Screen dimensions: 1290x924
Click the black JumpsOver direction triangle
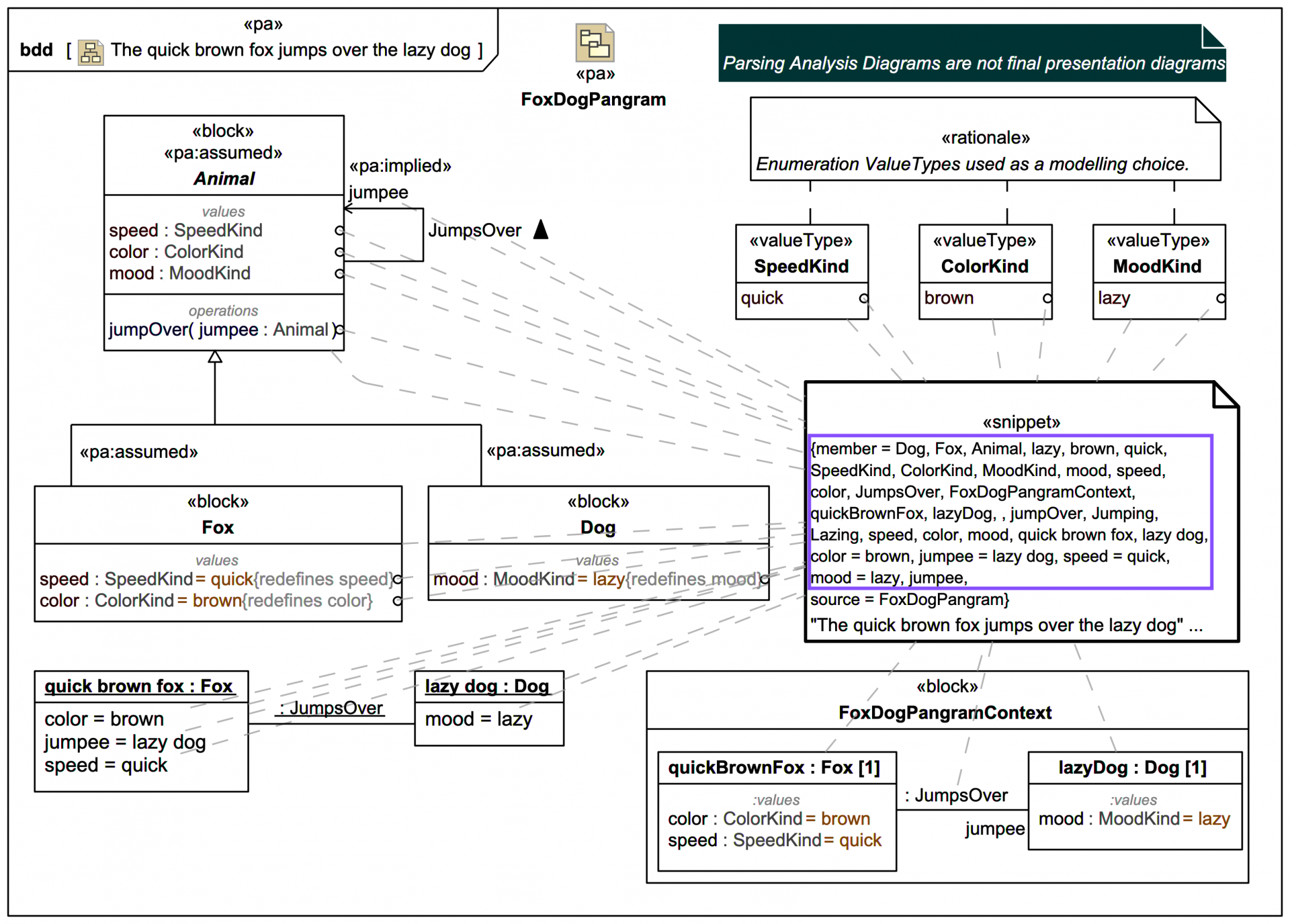541,230
